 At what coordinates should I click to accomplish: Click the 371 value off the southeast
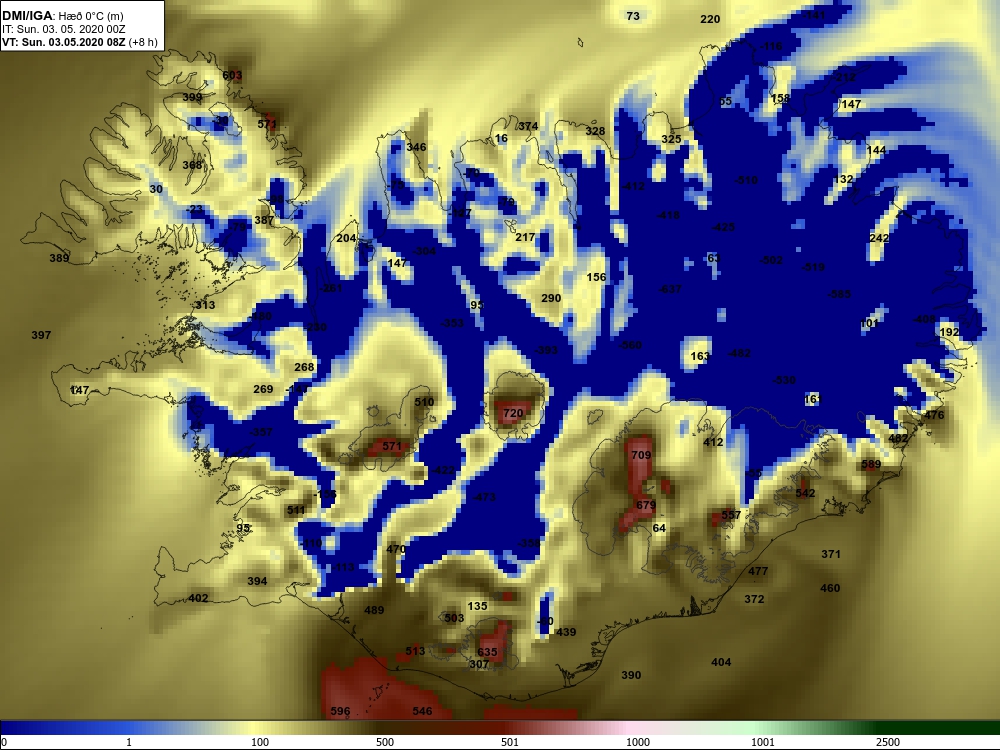pos(830,554)
